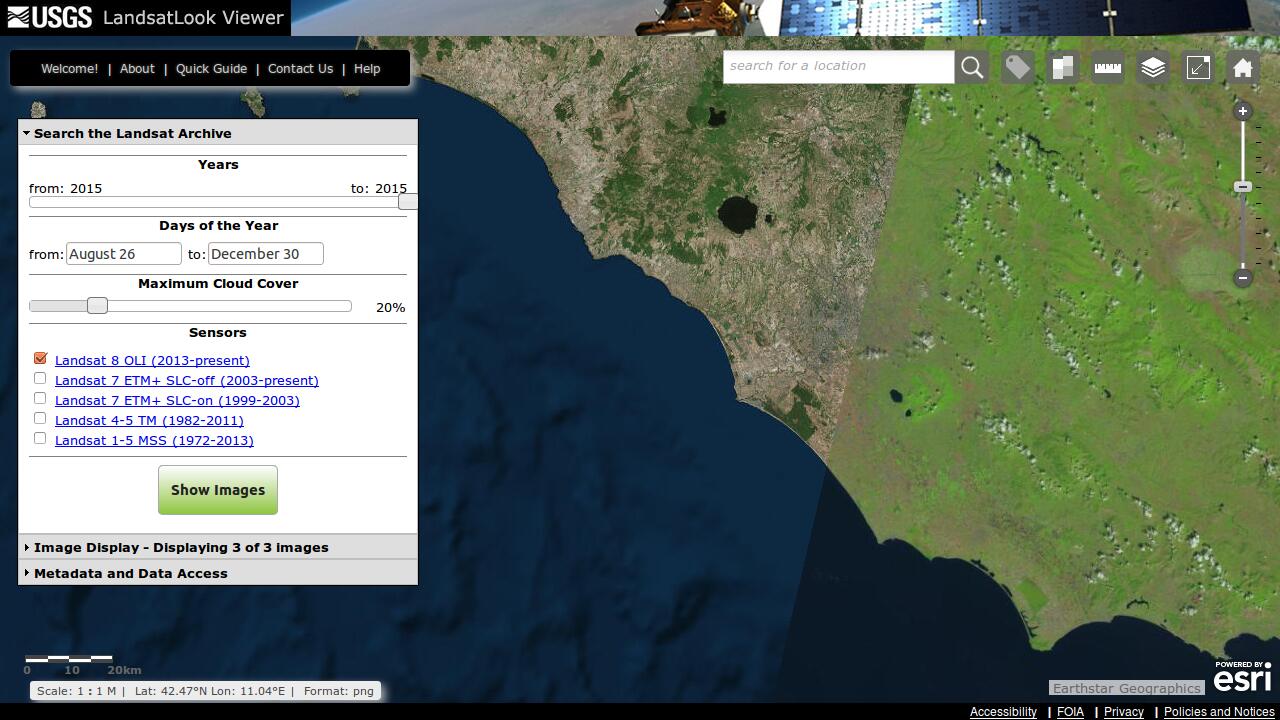Image resolution: width=1280 pixels, height=720 pixels.
Task: Click the map zoom level slider handle
Action: point(1243,187)
